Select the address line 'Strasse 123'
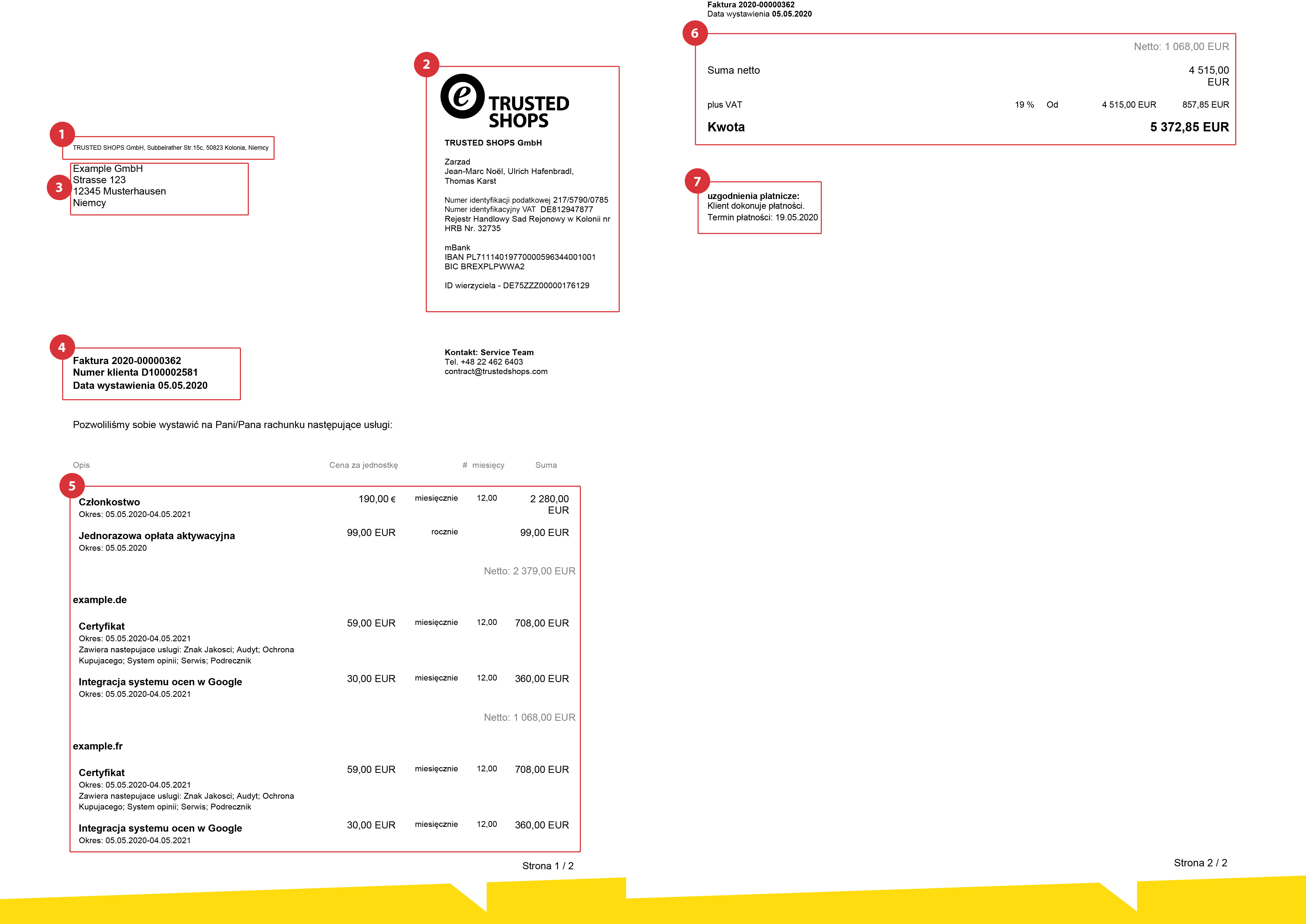 pyautogui.click(x=99, y=180)
